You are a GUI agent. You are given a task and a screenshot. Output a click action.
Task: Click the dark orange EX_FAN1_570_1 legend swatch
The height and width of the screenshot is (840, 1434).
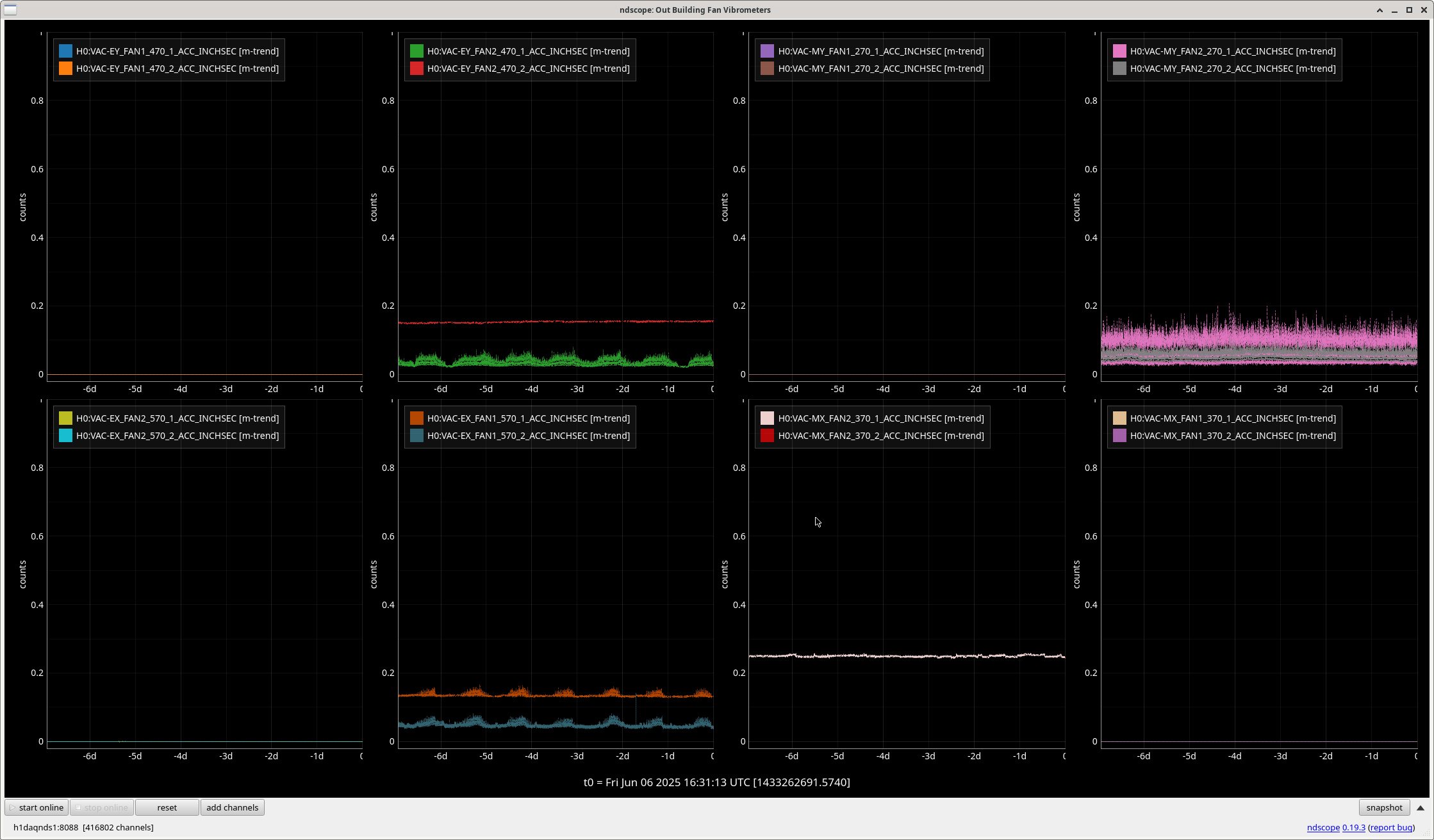pos(416,418)
